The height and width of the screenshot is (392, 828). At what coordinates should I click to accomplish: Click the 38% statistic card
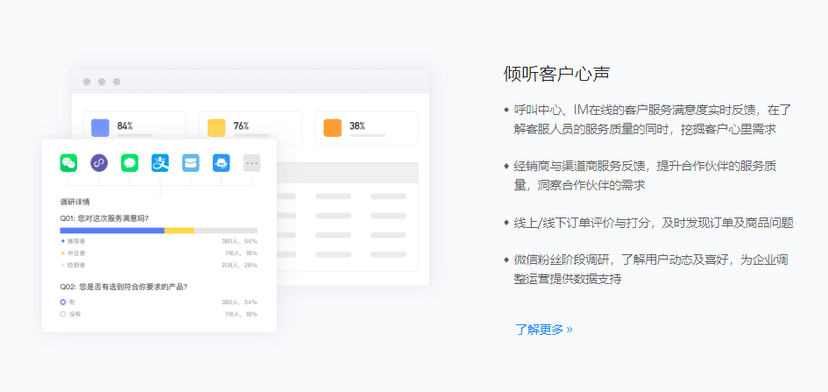367,128
